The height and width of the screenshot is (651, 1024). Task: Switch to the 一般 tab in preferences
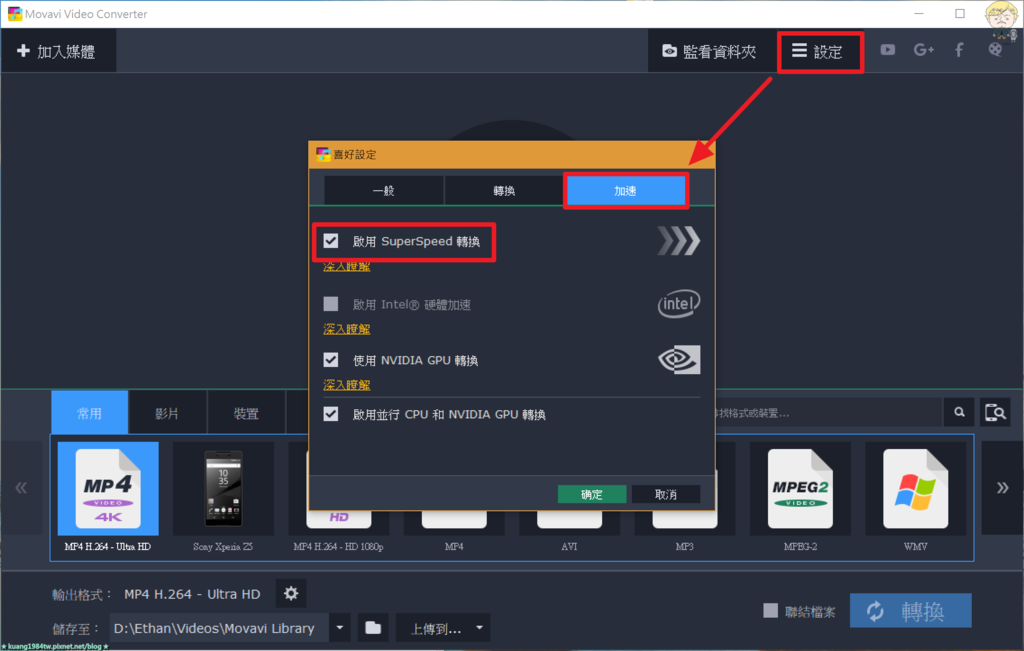(383, 191)
